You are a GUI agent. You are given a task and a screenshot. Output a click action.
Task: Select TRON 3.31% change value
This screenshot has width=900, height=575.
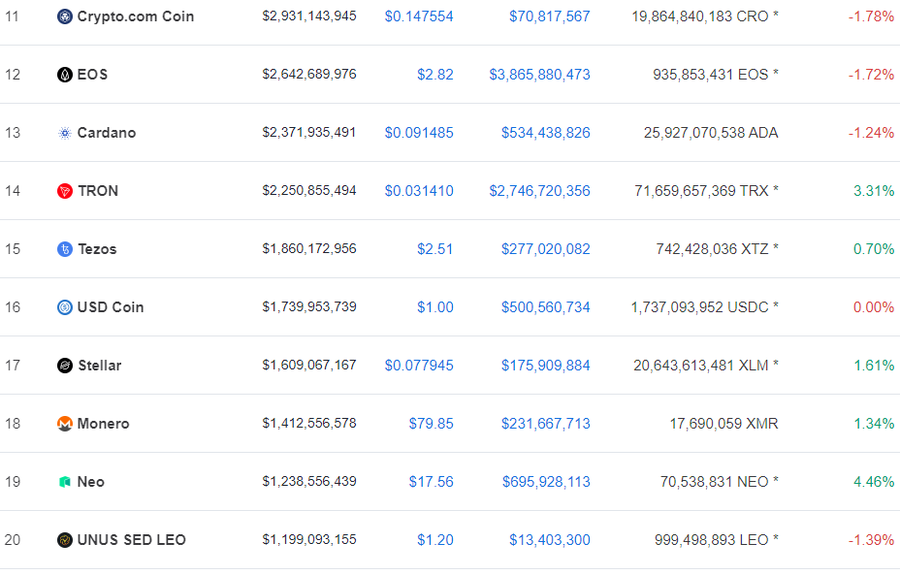(x=874, y=191)
